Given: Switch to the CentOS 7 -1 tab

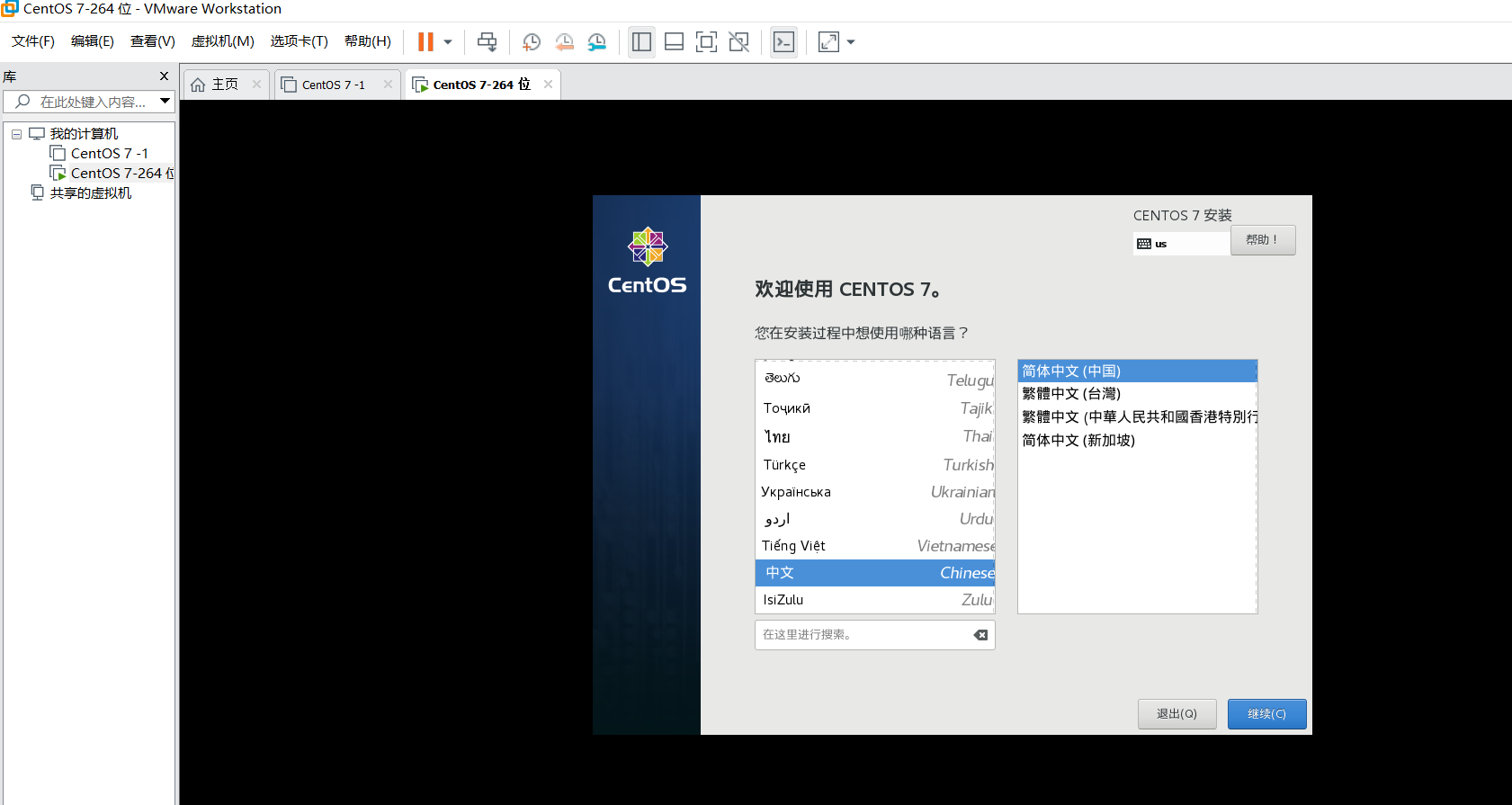Looking at the screenshot, I should (x=325, y=85).
